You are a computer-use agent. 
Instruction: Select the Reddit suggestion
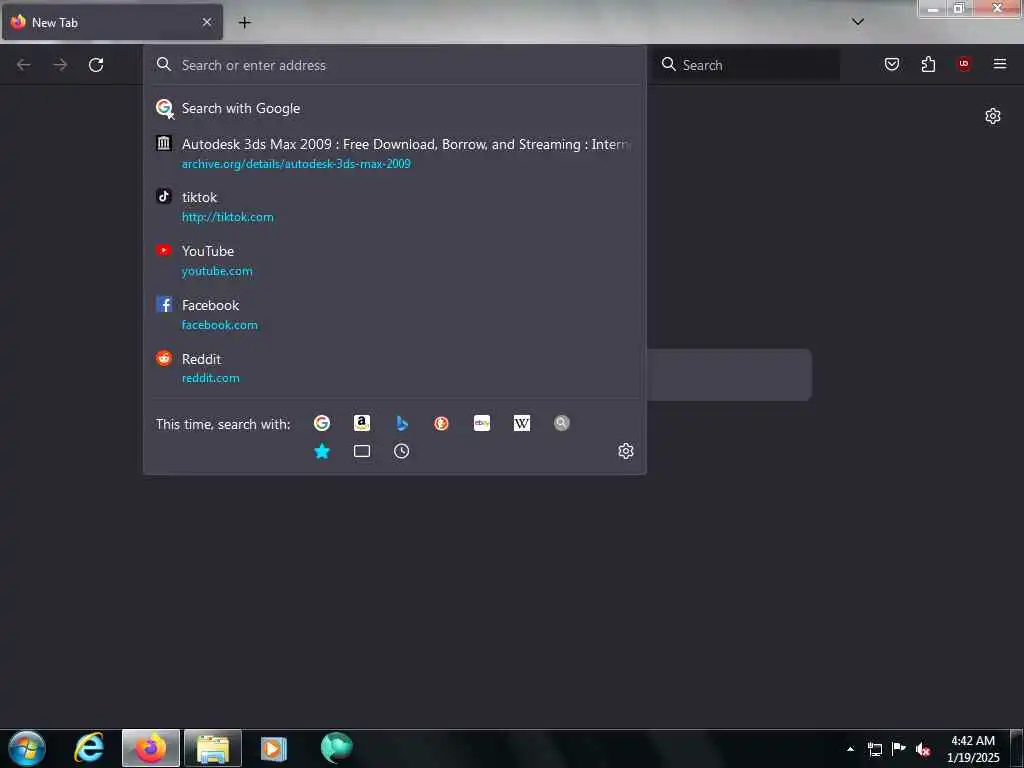coord(394,368)
